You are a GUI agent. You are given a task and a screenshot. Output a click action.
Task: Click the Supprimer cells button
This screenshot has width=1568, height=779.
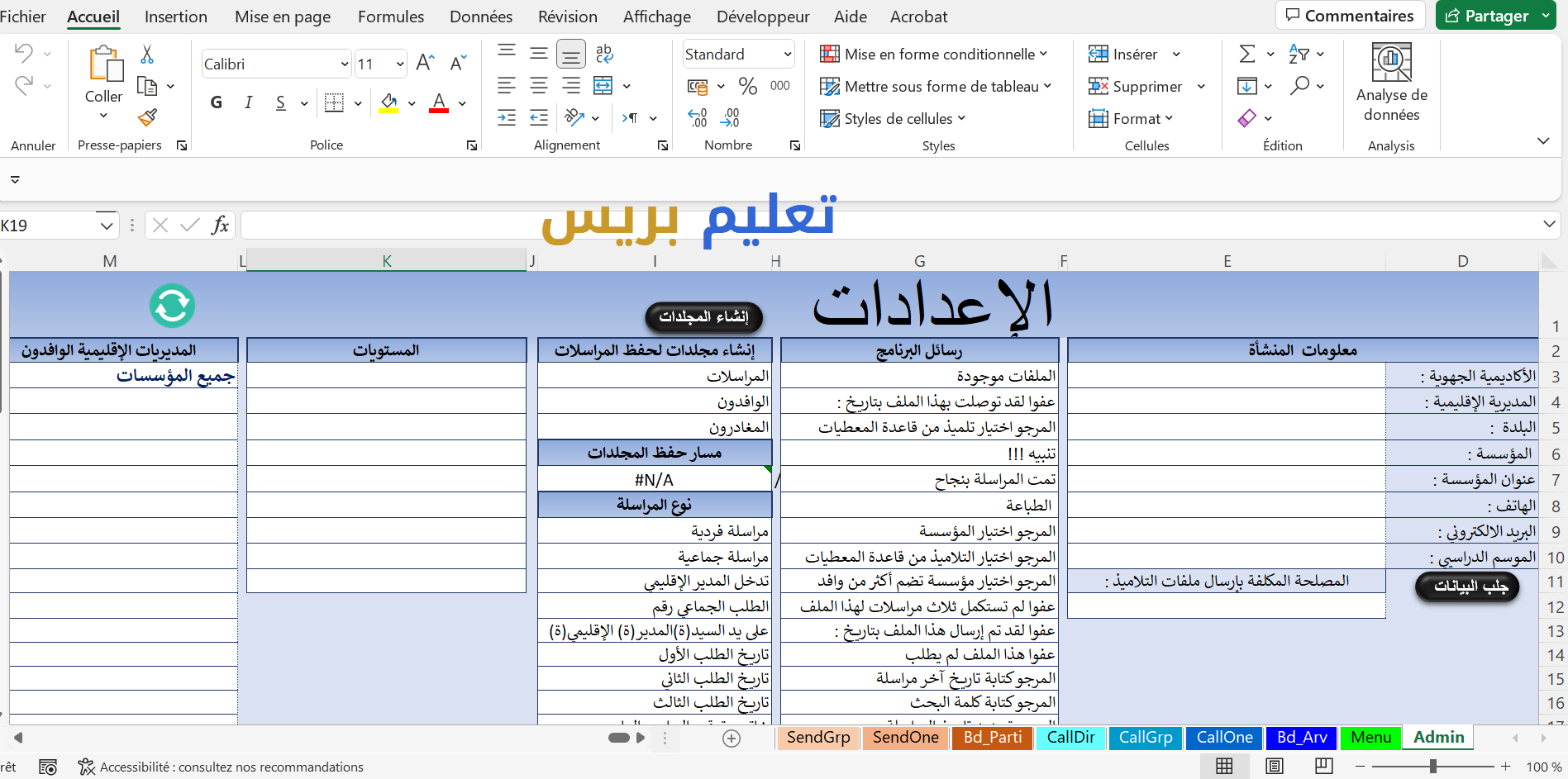click(x=1137, y=86)
